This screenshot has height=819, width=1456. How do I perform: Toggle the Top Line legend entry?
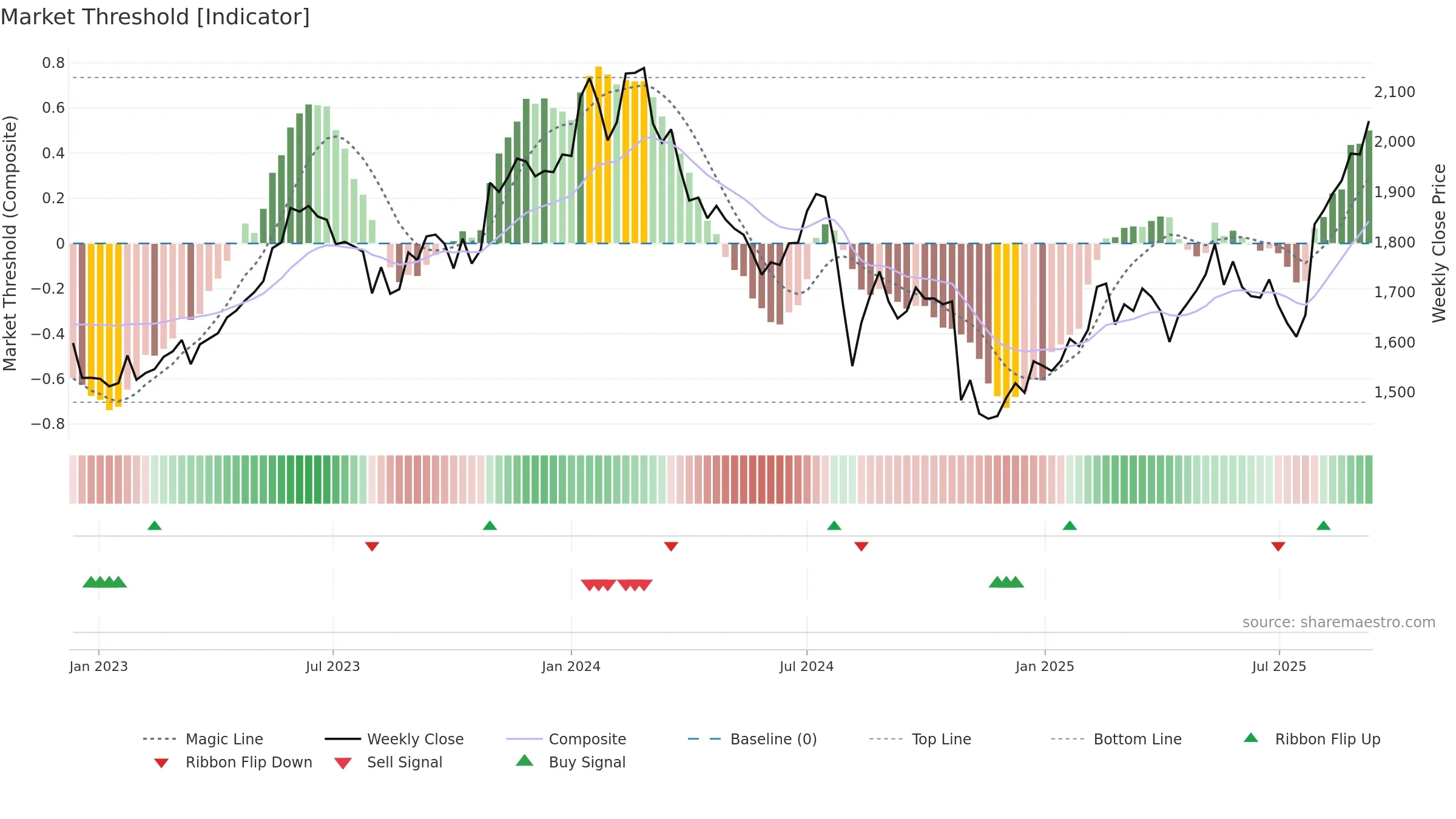[x=920, y=739]
